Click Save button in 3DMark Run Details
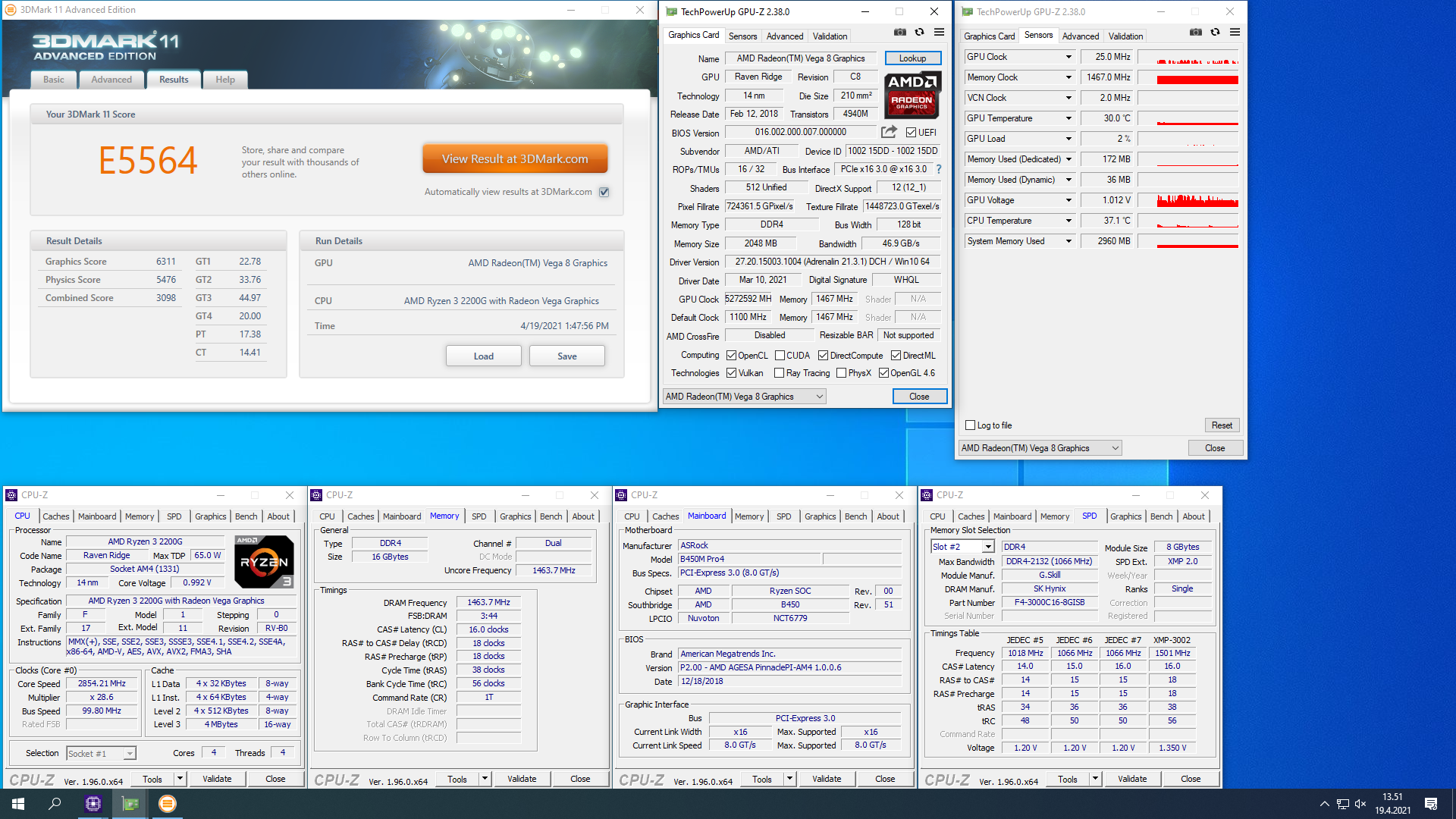Image resolution: width=1456 pixels, height=819 pixels. coord(566,356)
